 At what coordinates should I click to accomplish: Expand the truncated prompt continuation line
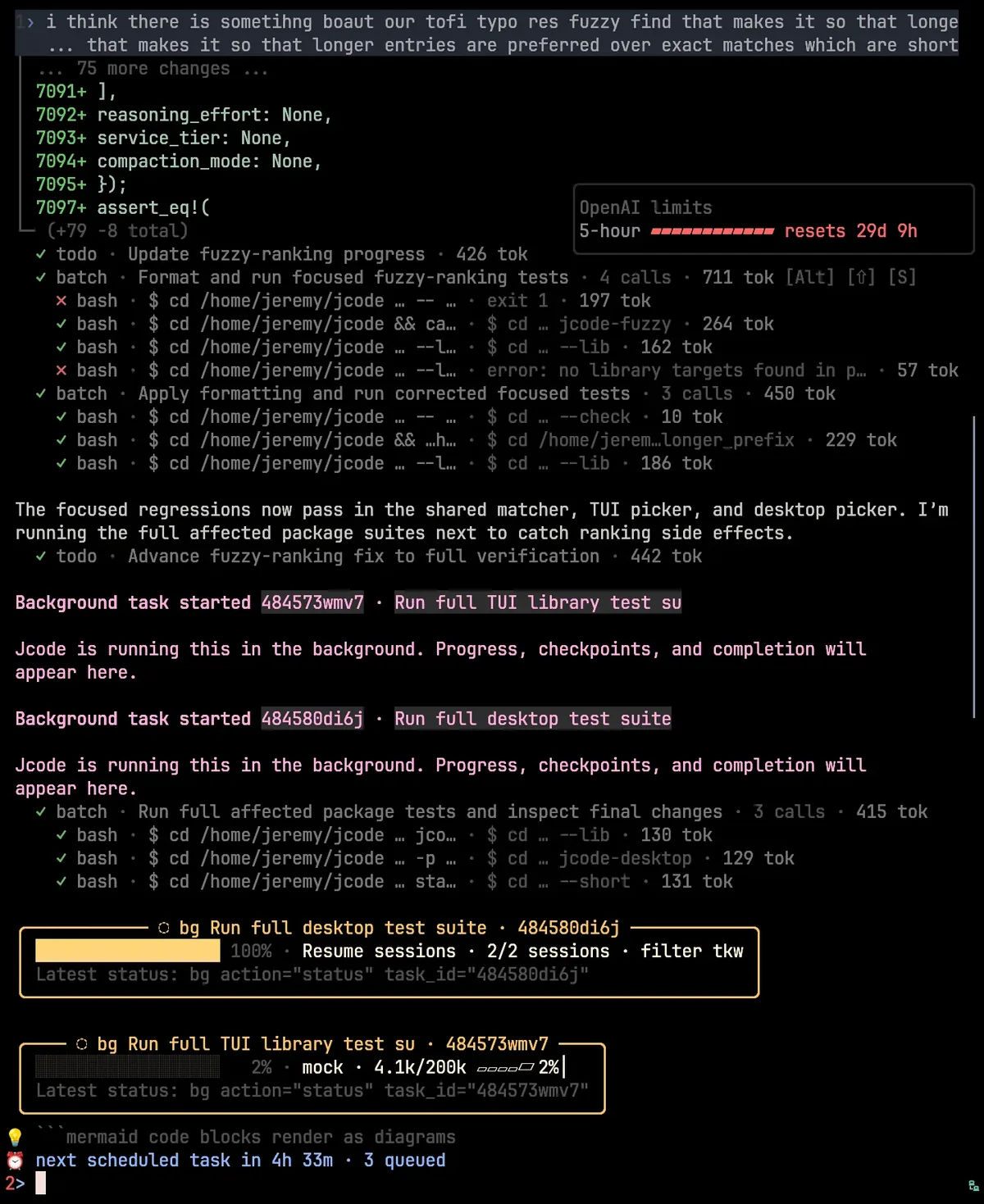pos(502,45)
